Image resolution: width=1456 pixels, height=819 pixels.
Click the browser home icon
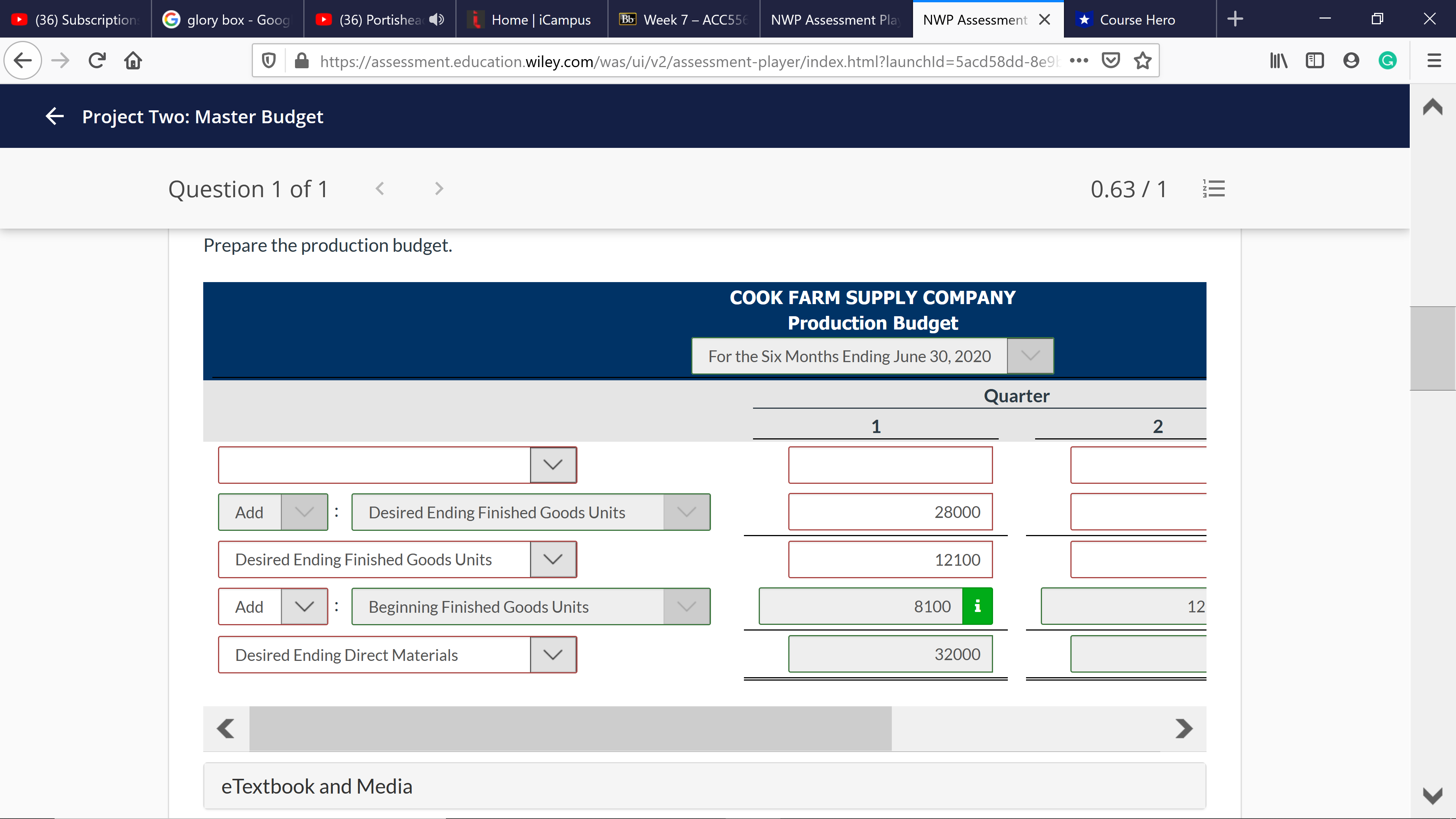click(133, 61)
